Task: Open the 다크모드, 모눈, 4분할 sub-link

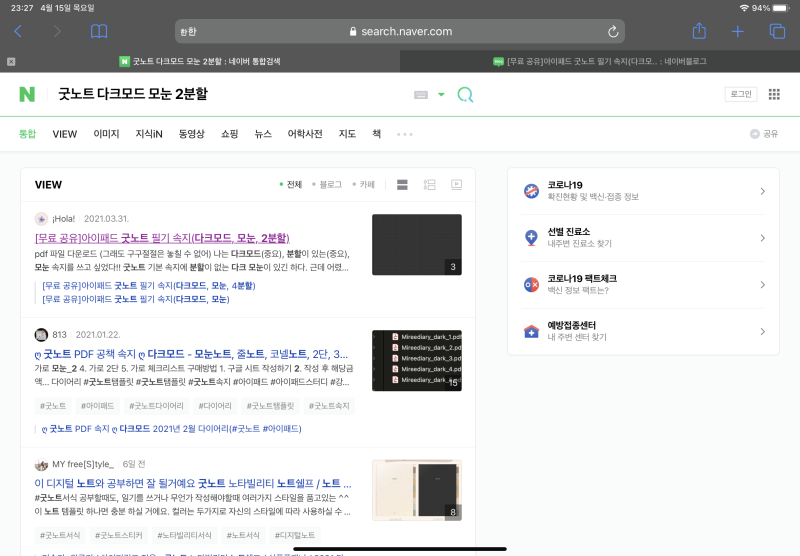Action: tap(148, 286)
